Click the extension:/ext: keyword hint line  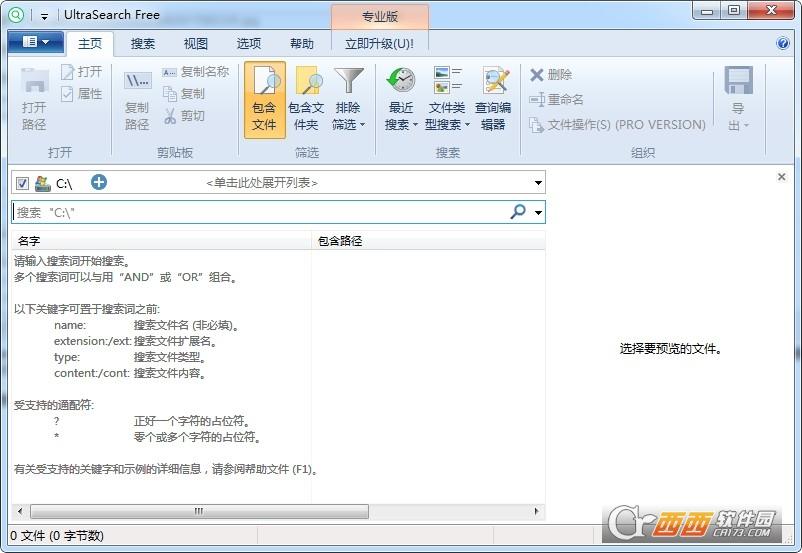(x=136, y=341)
